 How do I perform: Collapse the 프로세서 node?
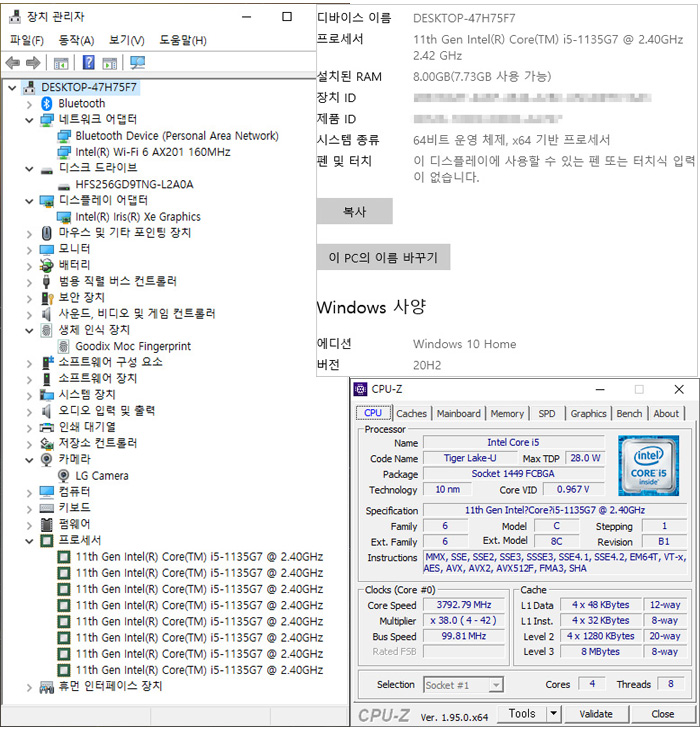[x=29, y=541]
